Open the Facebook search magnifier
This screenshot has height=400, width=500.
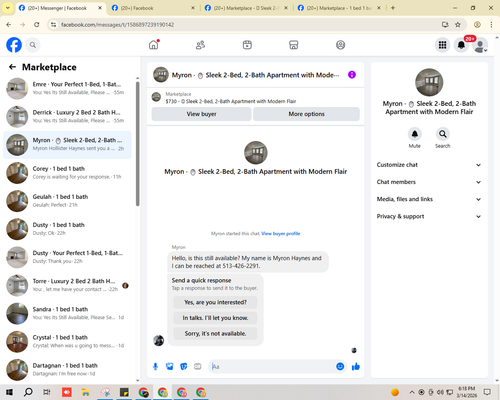pyautogui.click(x=33, y=45)
